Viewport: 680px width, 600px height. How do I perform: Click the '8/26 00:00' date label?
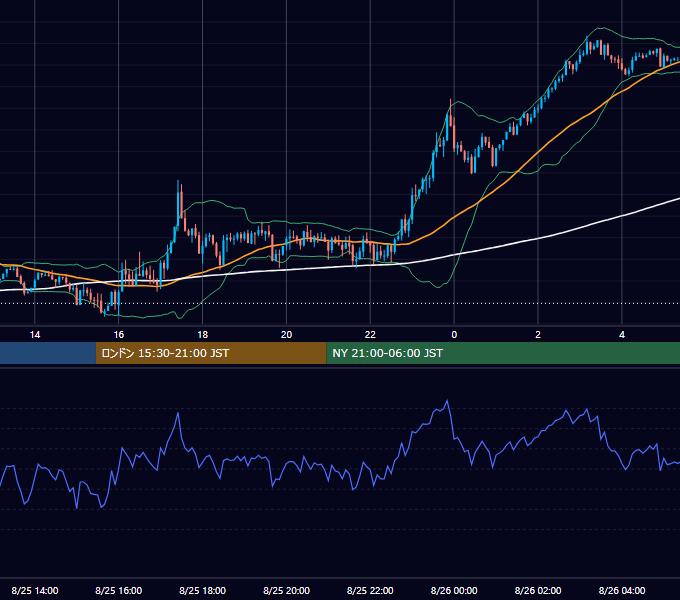point(454,590)
